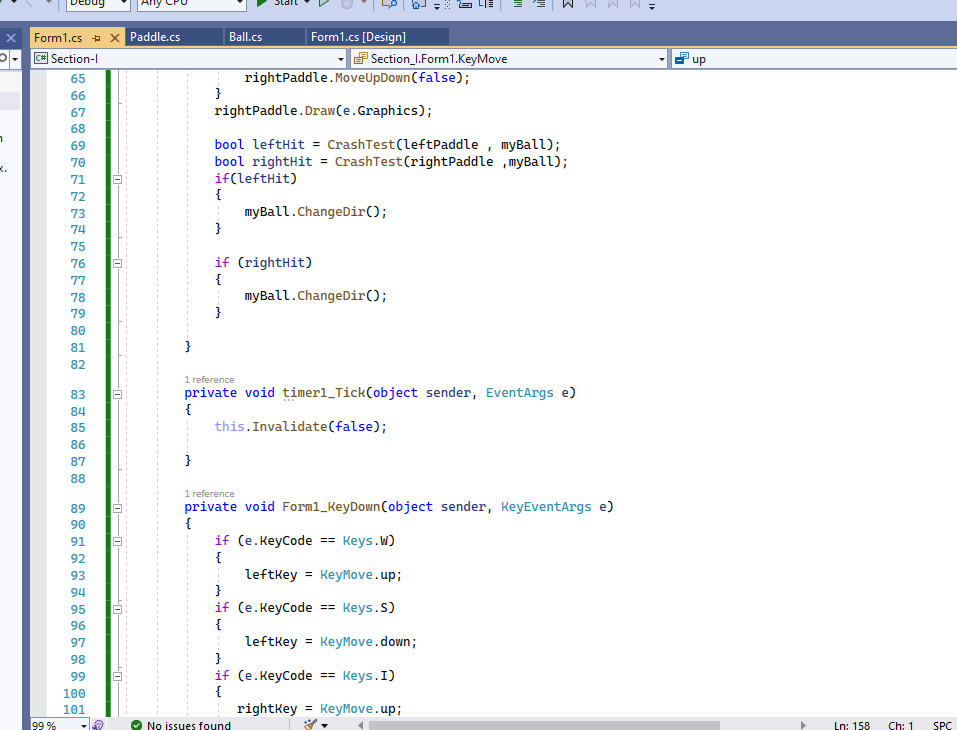Collapse the timer1_Tick method fold marker
Viewport: 957px width, 730px height.
coord(117,395)
